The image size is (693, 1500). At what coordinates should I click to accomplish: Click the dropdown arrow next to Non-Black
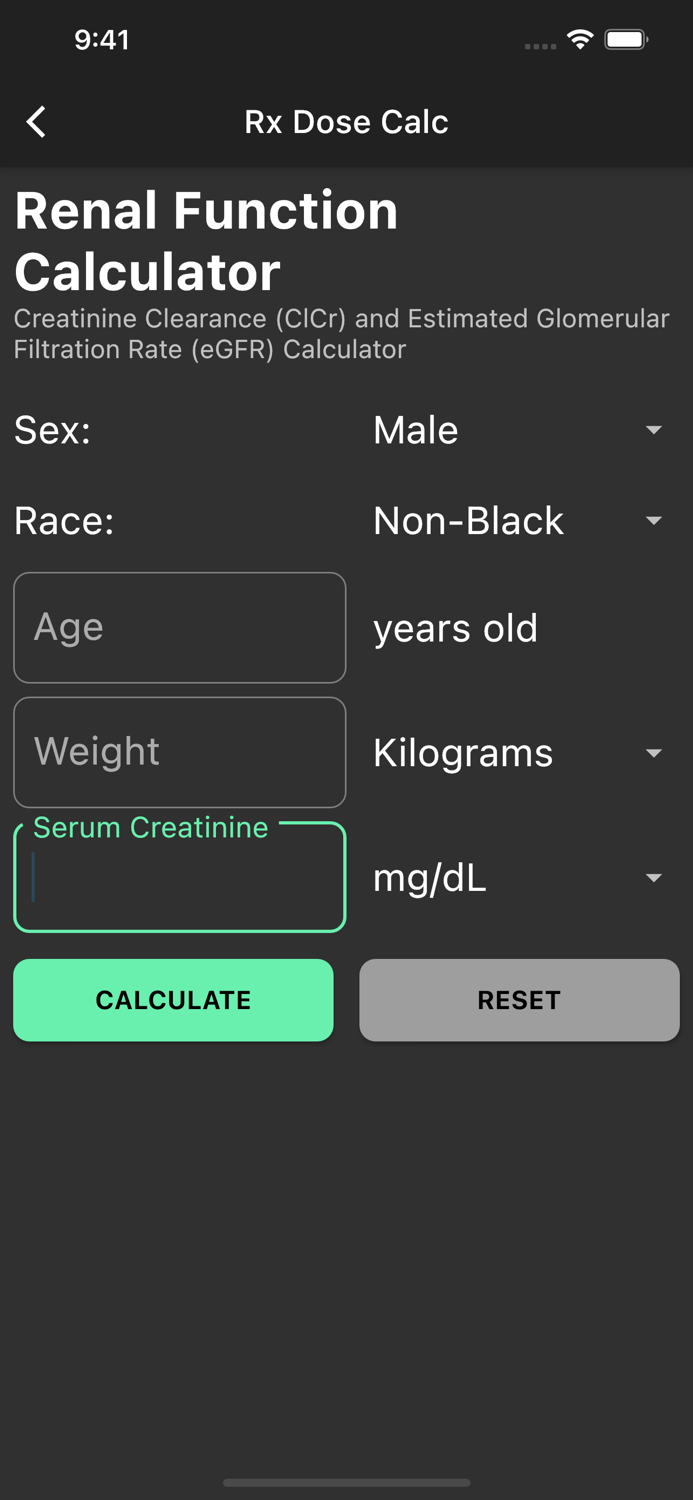(655, 521)
